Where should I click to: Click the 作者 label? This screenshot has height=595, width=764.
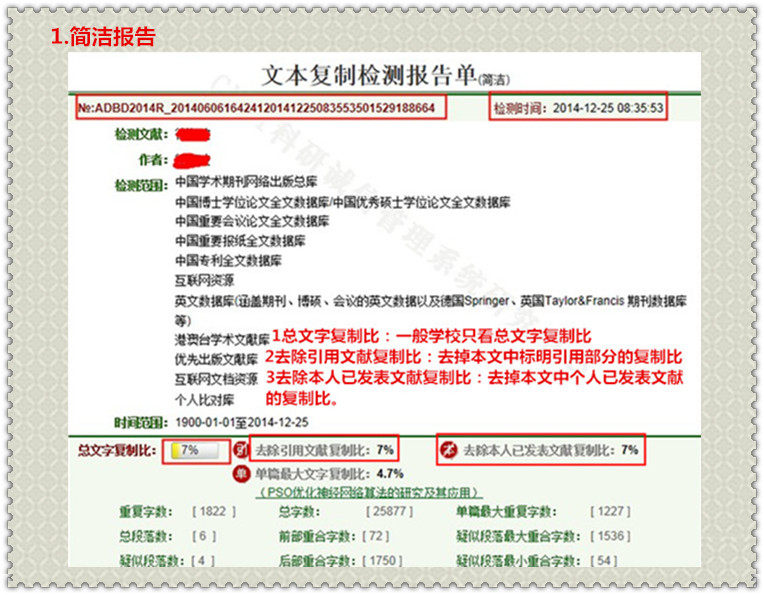point(153,159)
